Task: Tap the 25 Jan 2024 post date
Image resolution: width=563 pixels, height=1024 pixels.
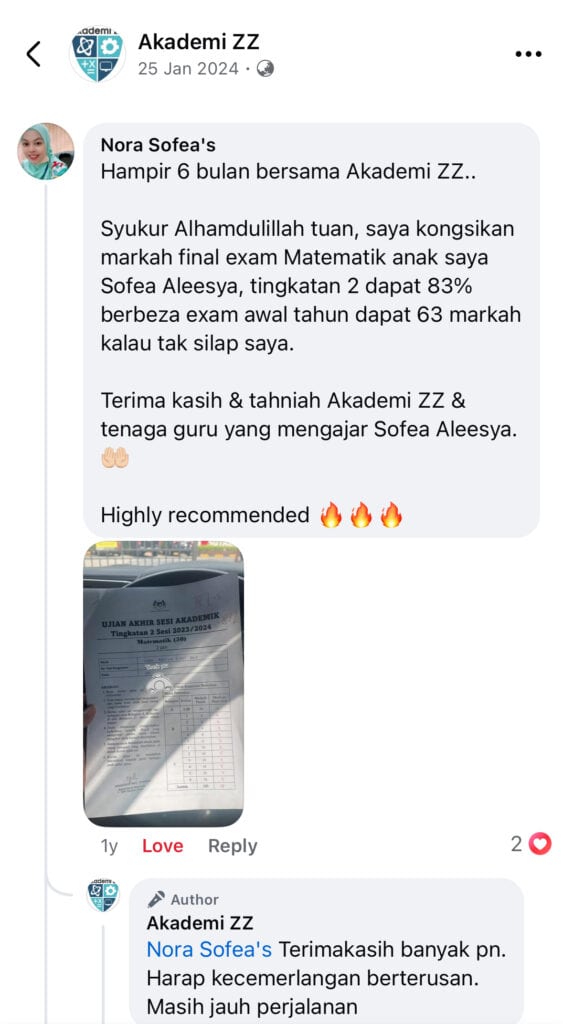Action: [188, 69]
